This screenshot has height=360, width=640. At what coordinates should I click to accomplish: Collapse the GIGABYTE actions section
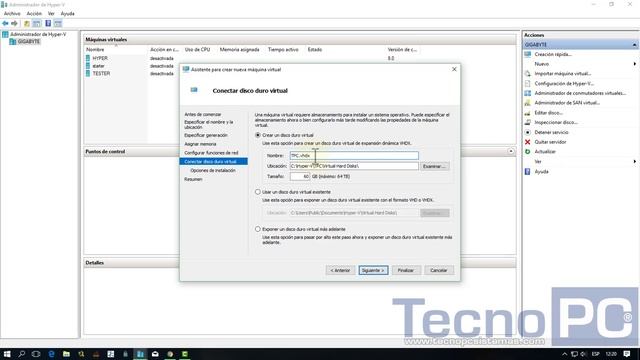(x=634, y=44)
